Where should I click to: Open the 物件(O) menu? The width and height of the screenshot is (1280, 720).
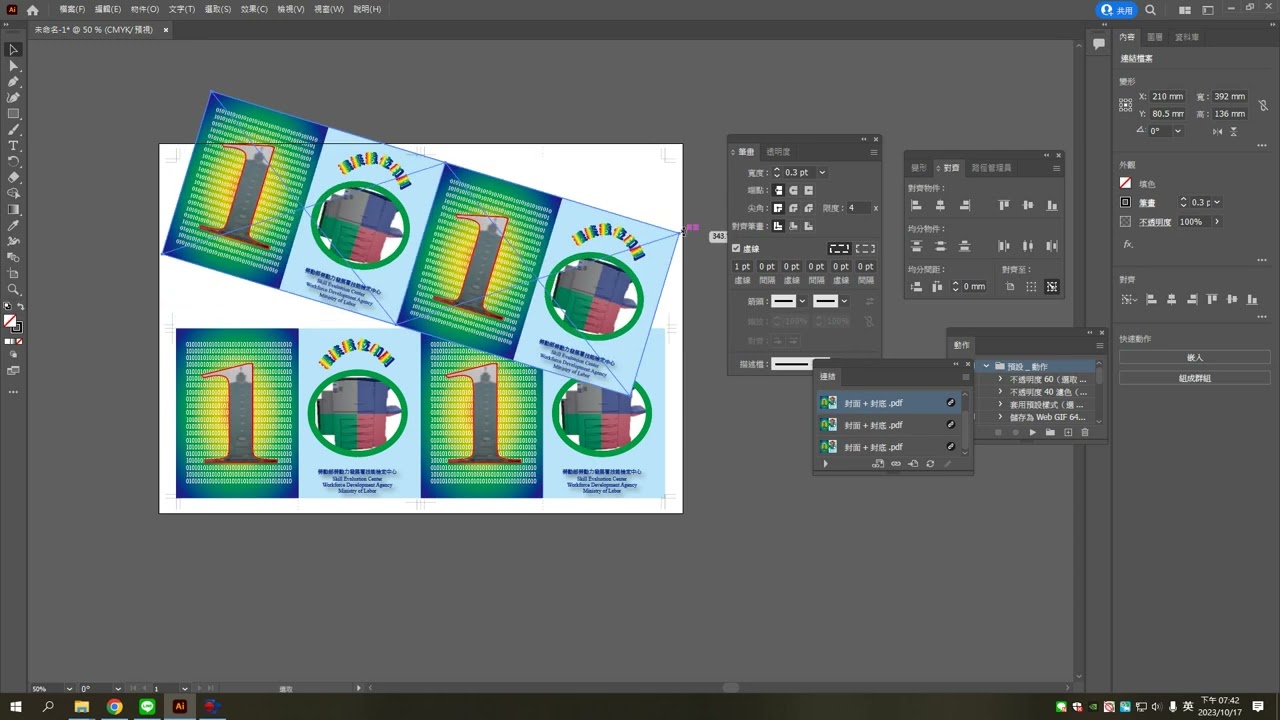[x=145, y=9]
